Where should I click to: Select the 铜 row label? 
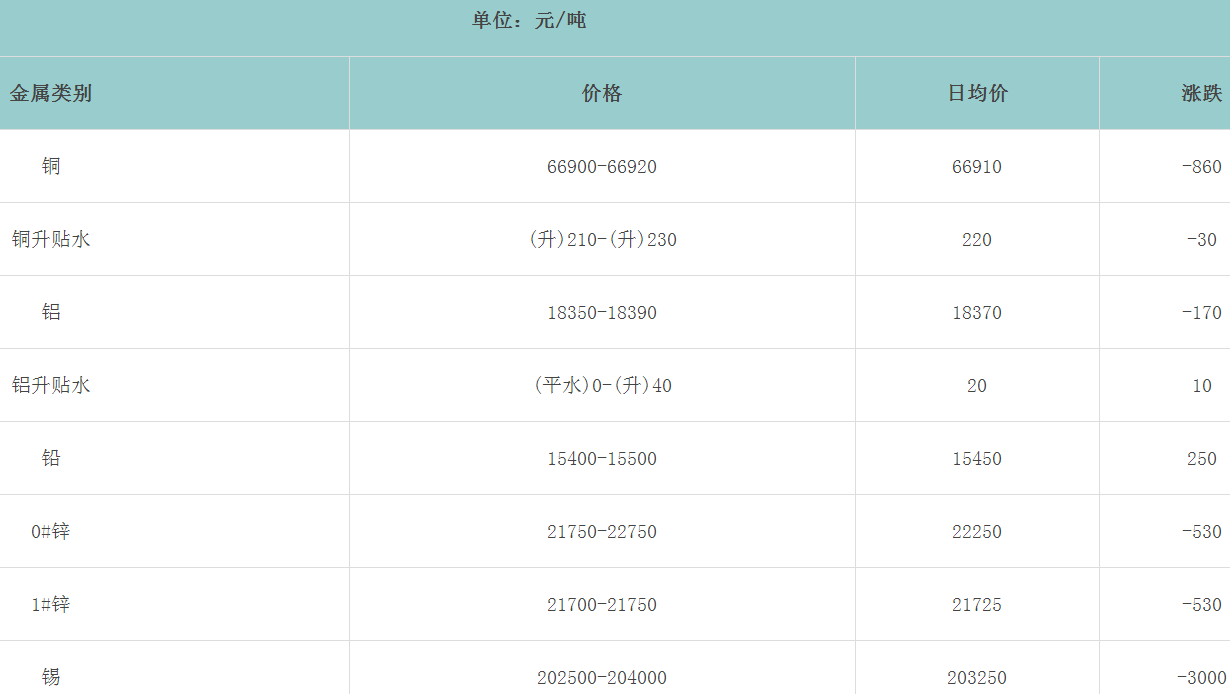click(51, 166)
